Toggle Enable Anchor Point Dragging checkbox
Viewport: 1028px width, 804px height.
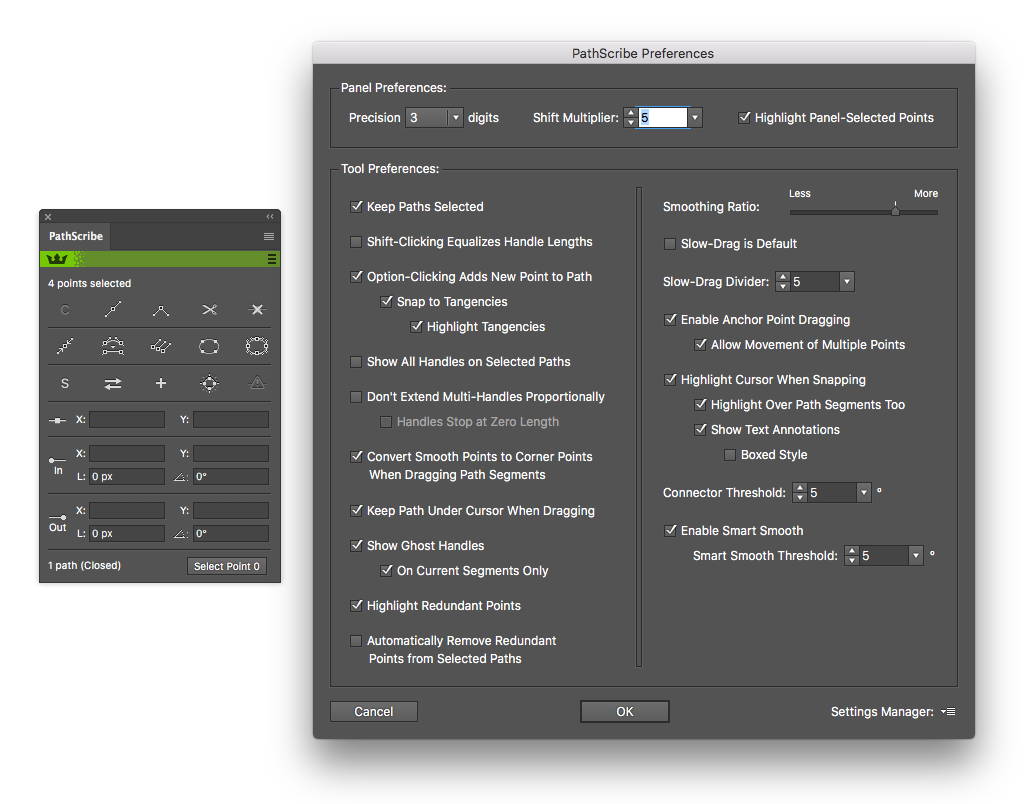(670, 319)
